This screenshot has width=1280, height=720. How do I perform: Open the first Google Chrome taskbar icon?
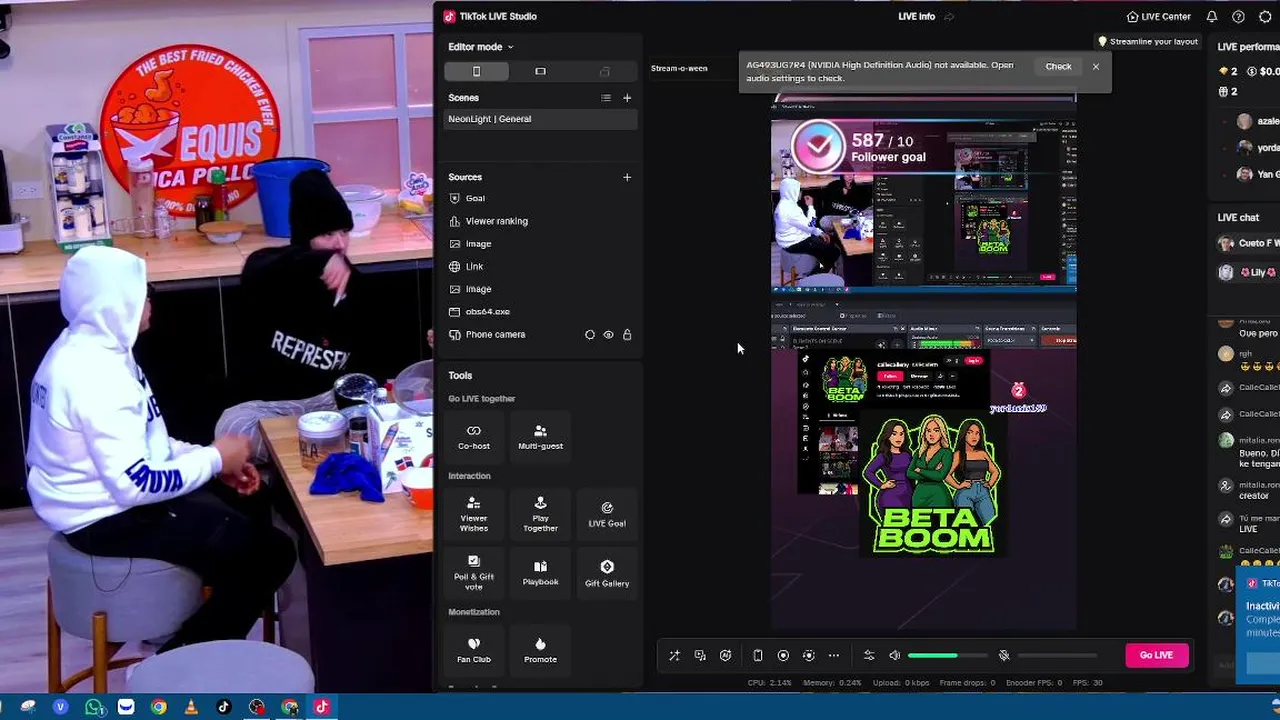(158, 707)
